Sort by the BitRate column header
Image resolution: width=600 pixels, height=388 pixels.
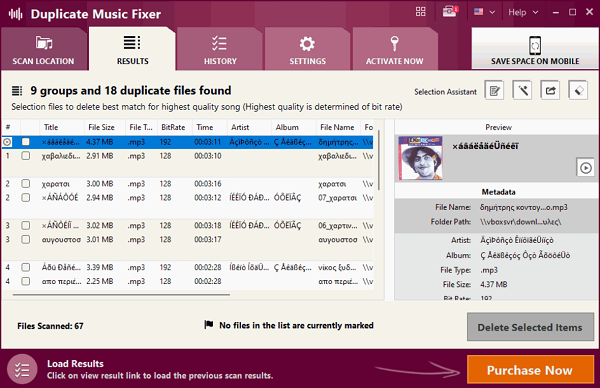(x=174, y=127)
